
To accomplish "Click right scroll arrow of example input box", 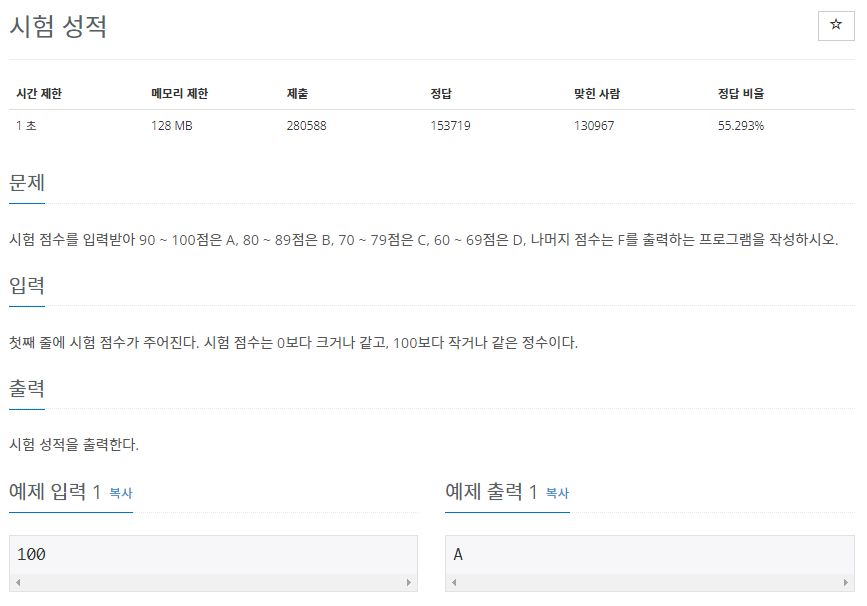I will tap(409, 582).
